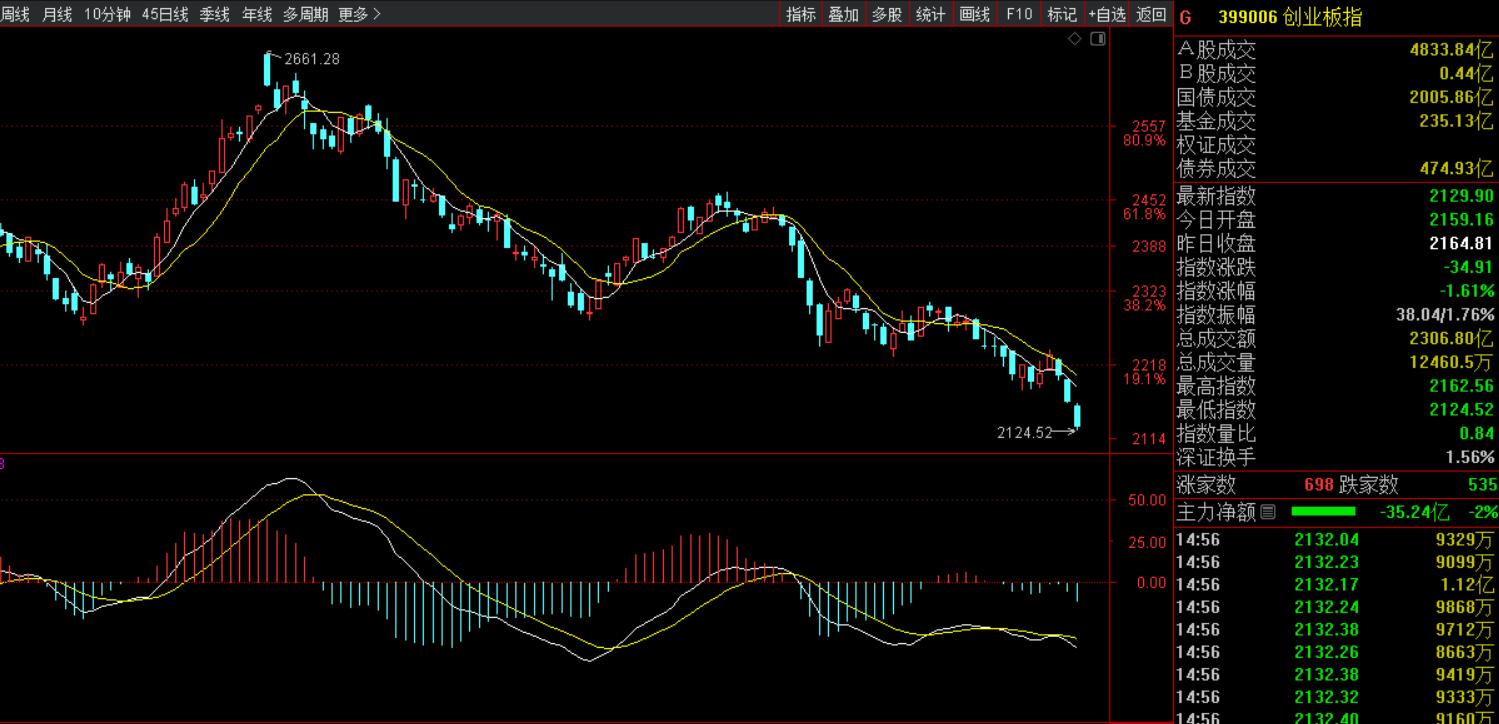The height and width of the screenshot is (724, 1499).
Task: Toggle the side panel layout icon
Action: tap(1097, 39)
